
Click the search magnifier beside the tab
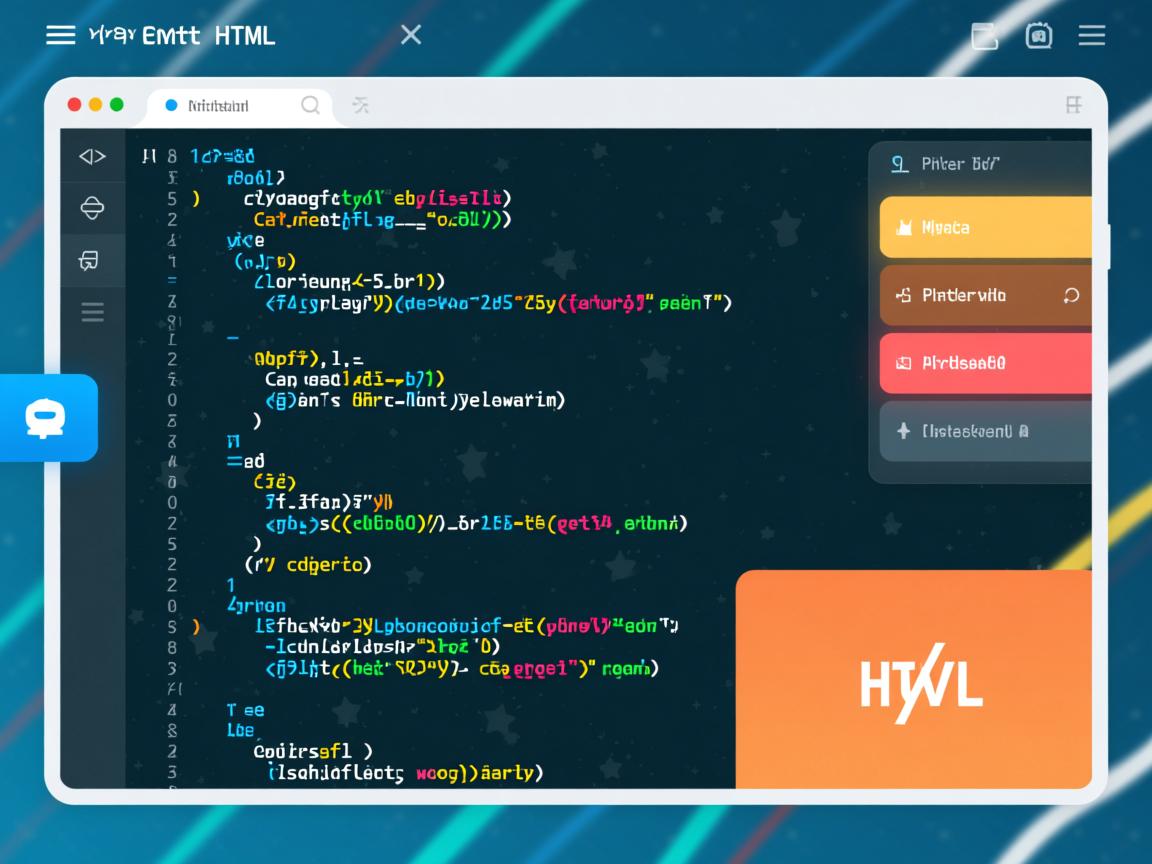point(311,105)
